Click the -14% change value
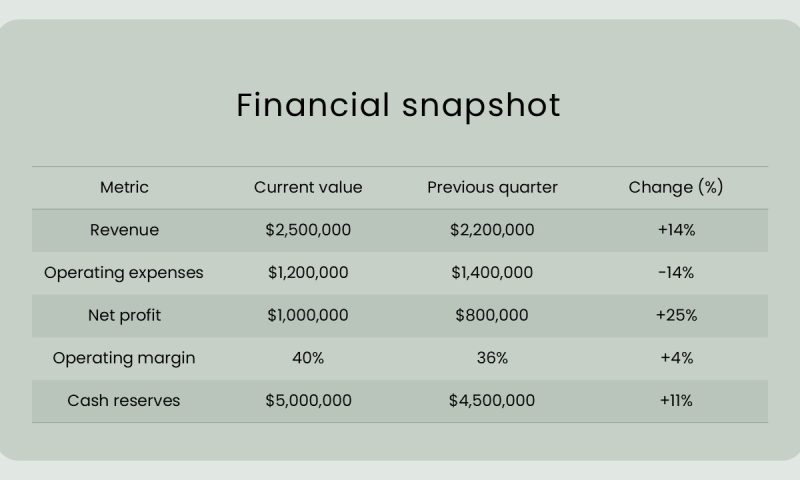The image size is (800, 480). pos(676,273)
